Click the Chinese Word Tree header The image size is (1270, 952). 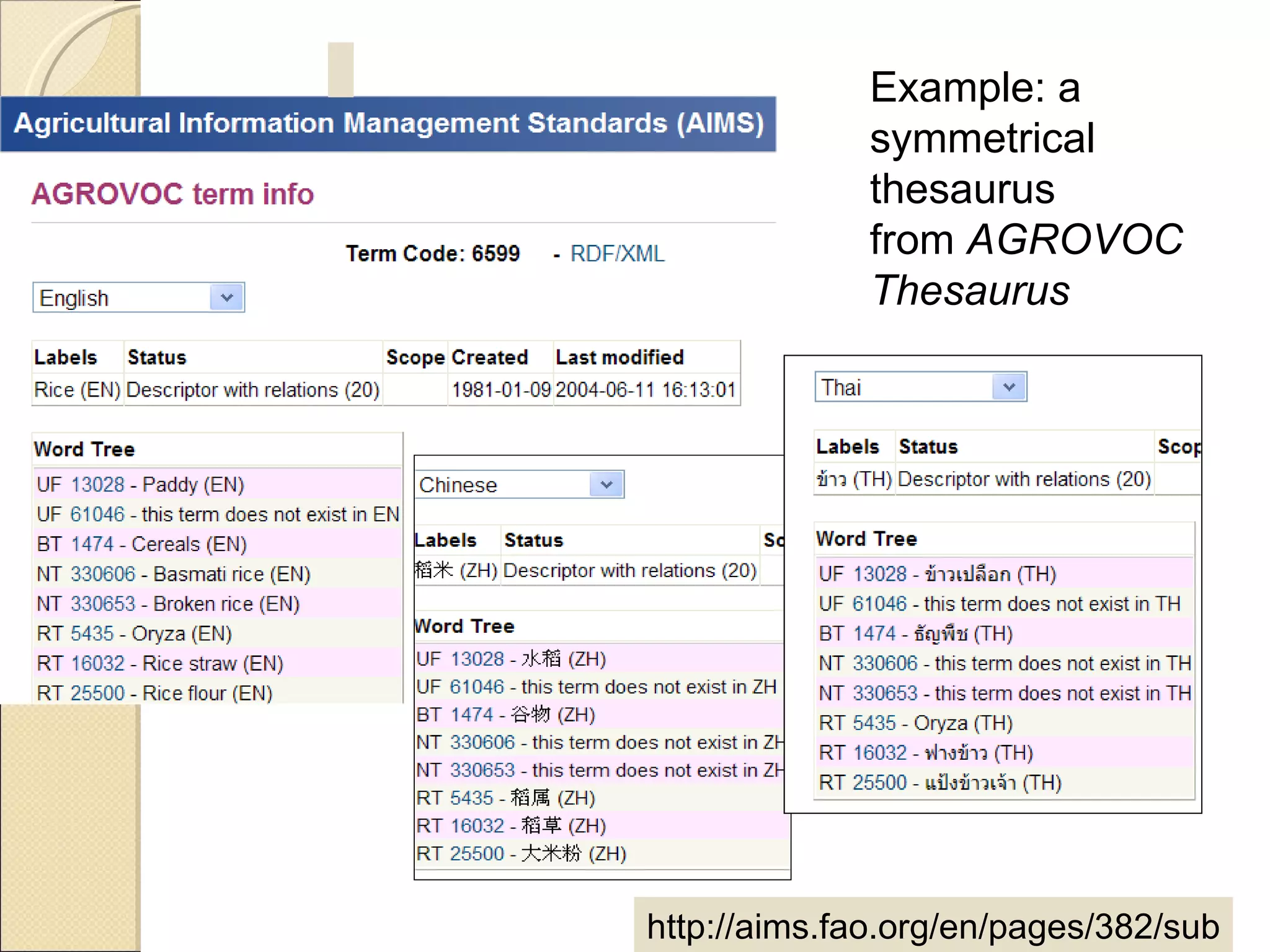(x=464, y=625)
